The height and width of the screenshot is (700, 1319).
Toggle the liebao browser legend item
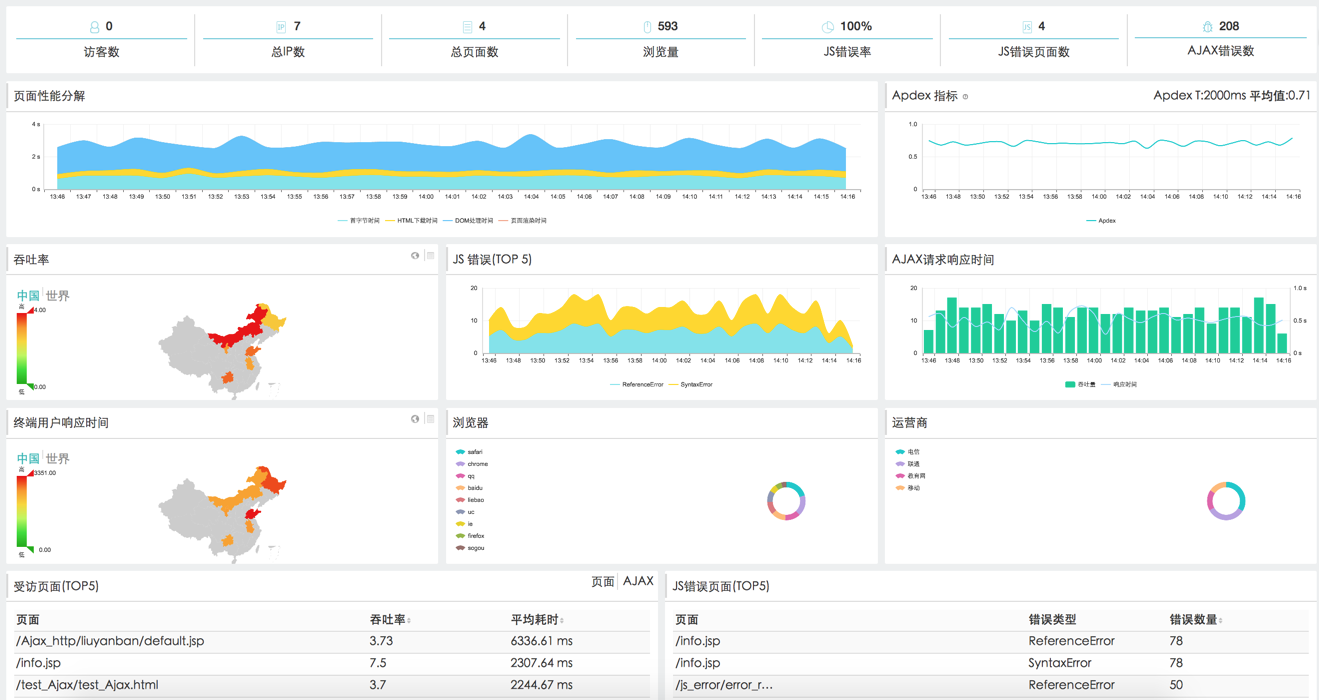pos(470,500)
